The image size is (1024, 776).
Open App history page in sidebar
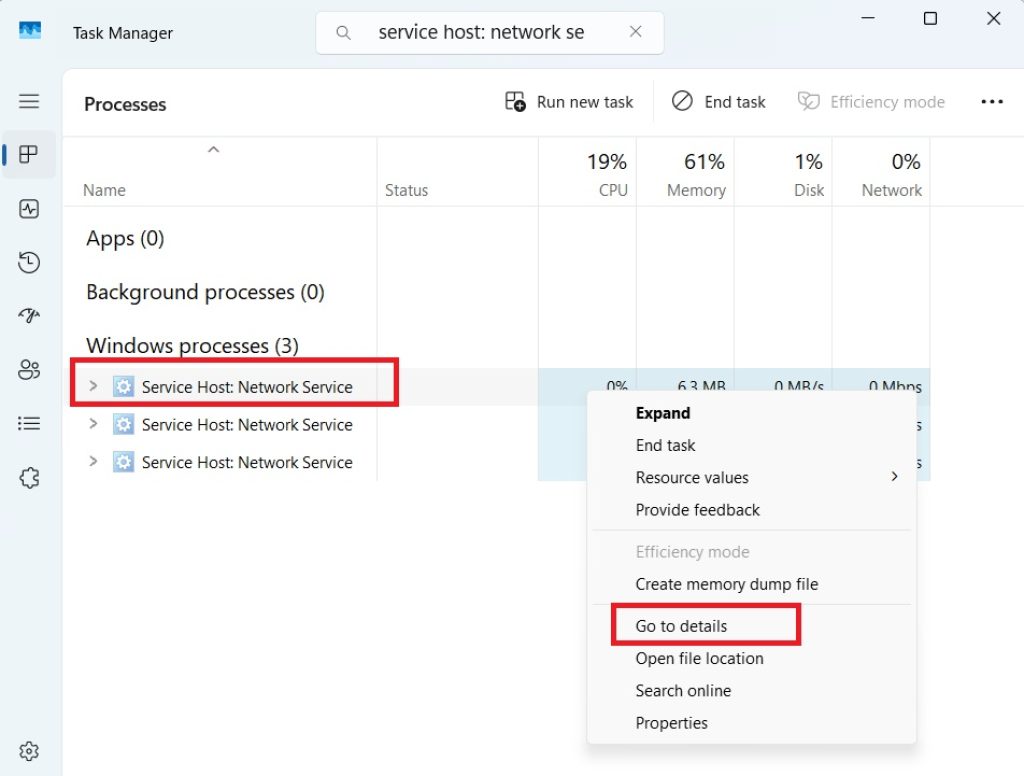29,262
